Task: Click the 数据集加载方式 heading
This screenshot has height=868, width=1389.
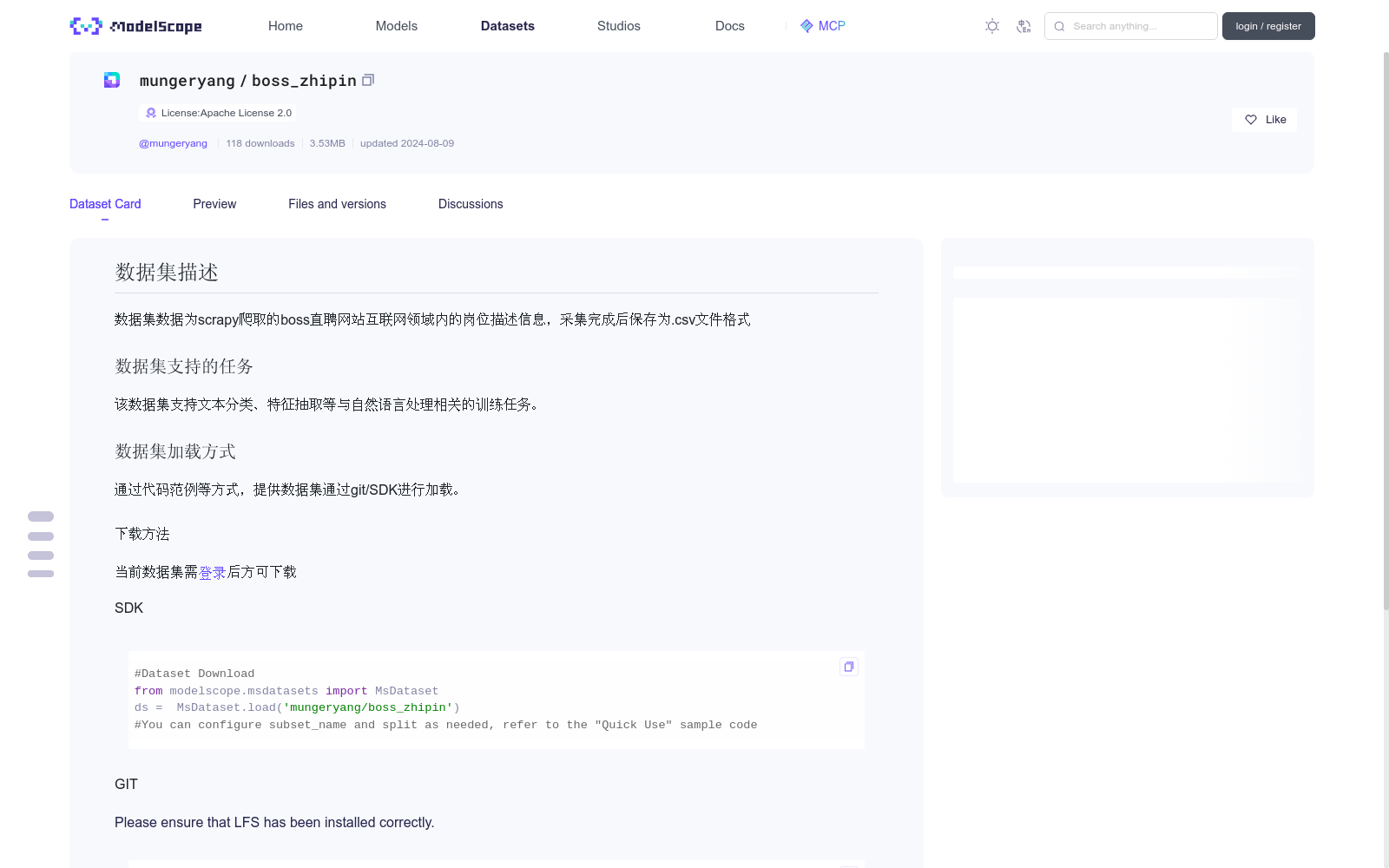Action: [175, 451]
